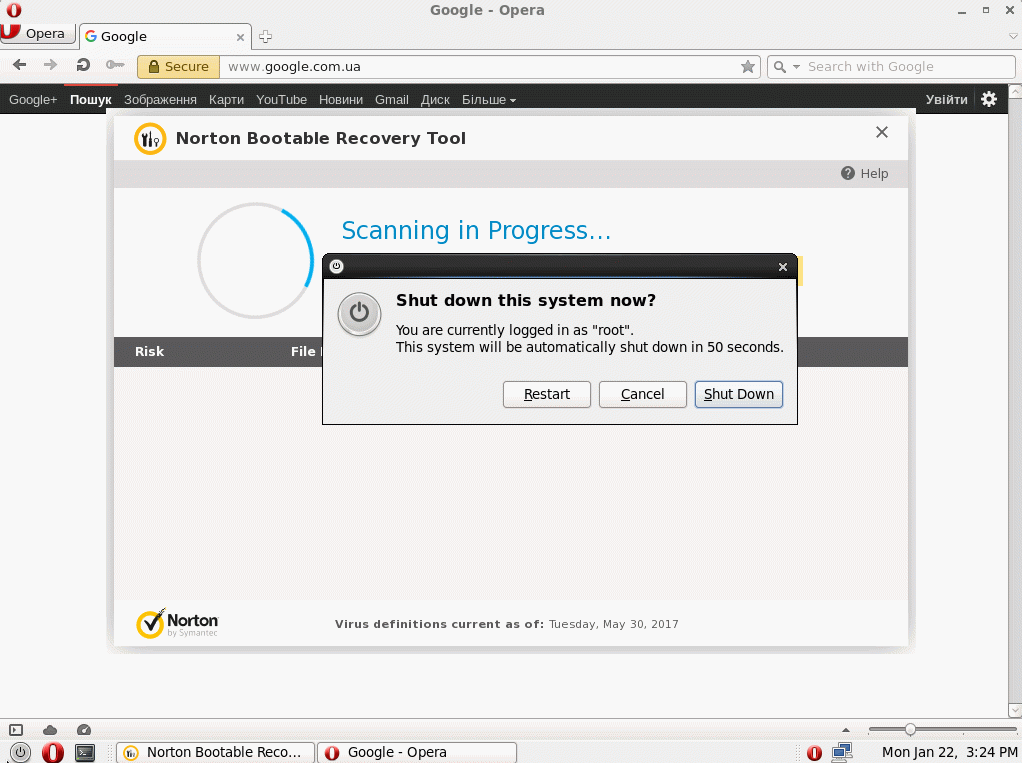The image size is (1022, 763).
Task: Click the Risk column header
Action: pyautogui.click(x=149, y=351)
